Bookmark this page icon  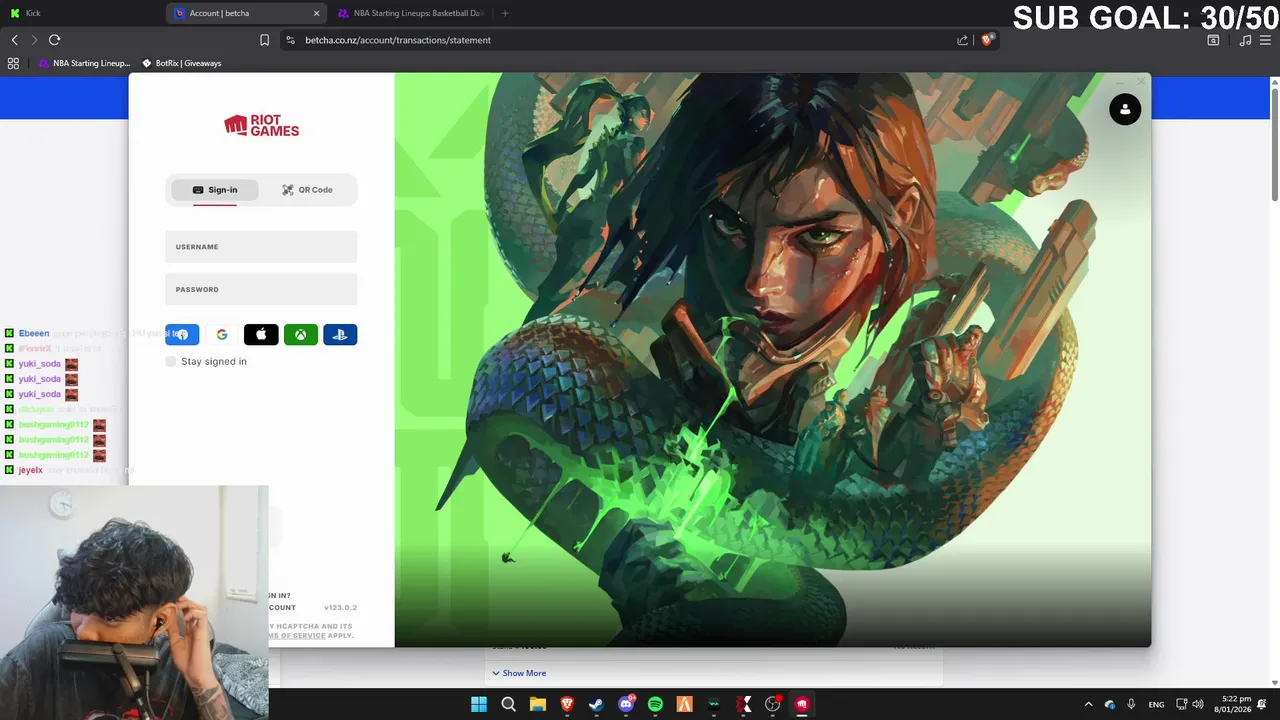[264, 40]
